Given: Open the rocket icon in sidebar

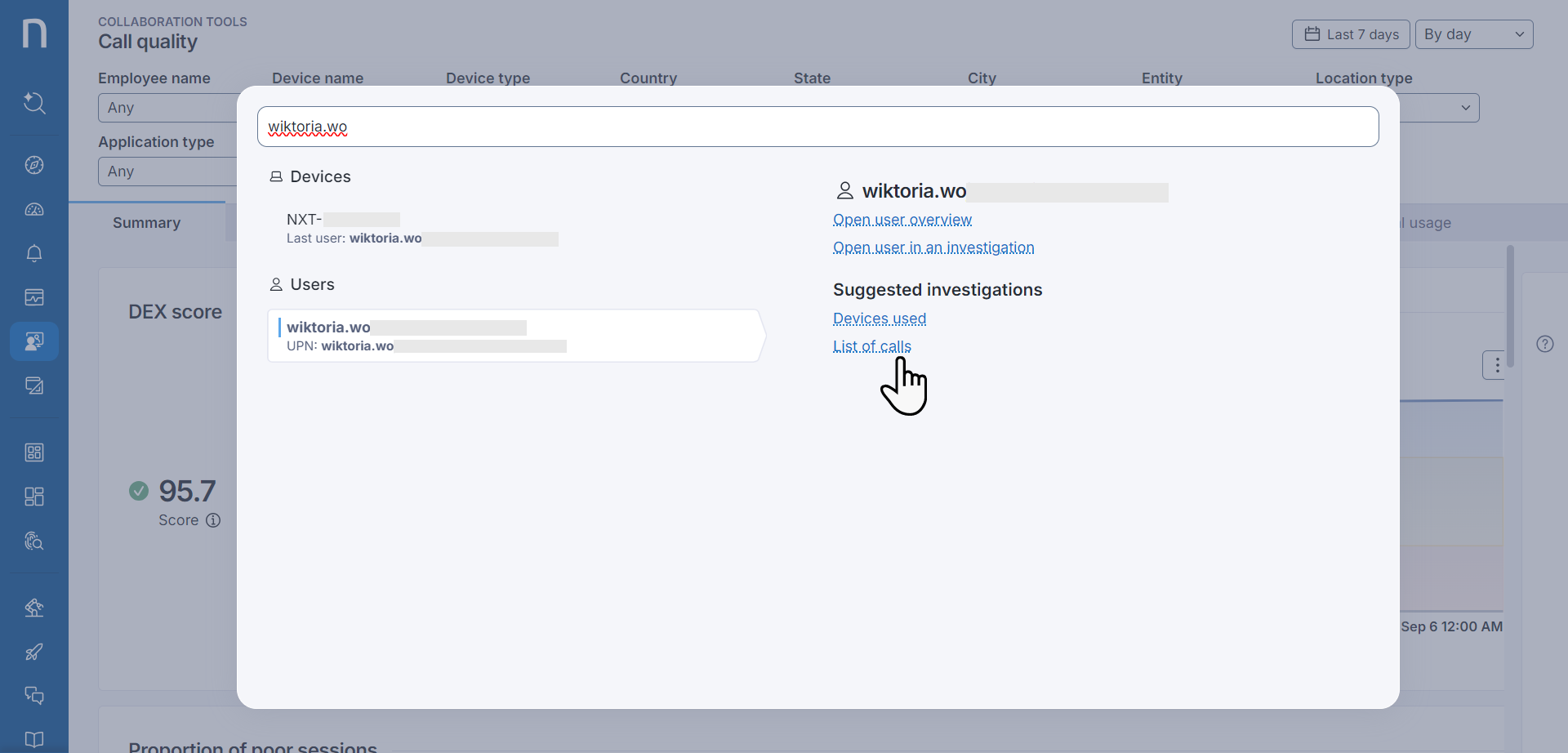Looking at the screenshot, I should [34, 652].
